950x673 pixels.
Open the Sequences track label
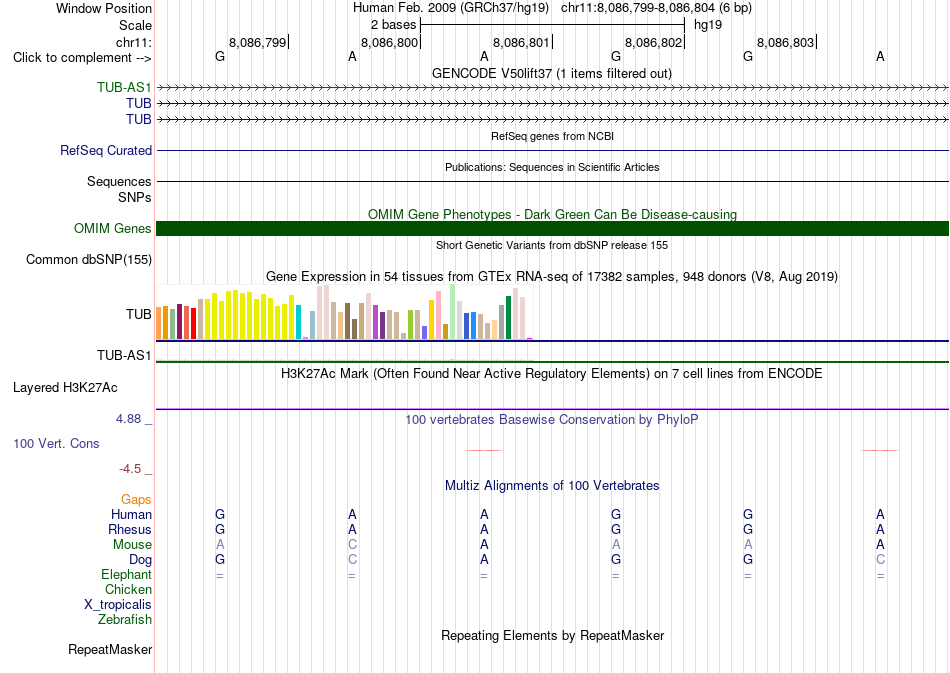tap(119, 181)
